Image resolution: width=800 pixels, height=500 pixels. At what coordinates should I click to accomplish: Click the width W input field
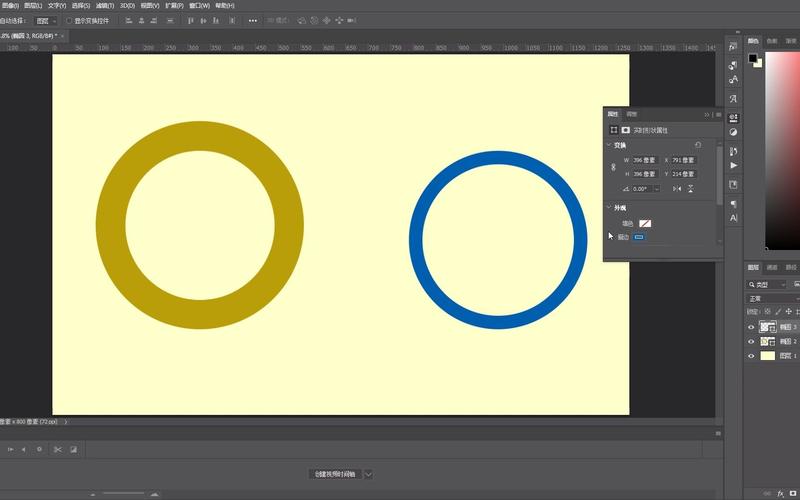coord(645,160)
